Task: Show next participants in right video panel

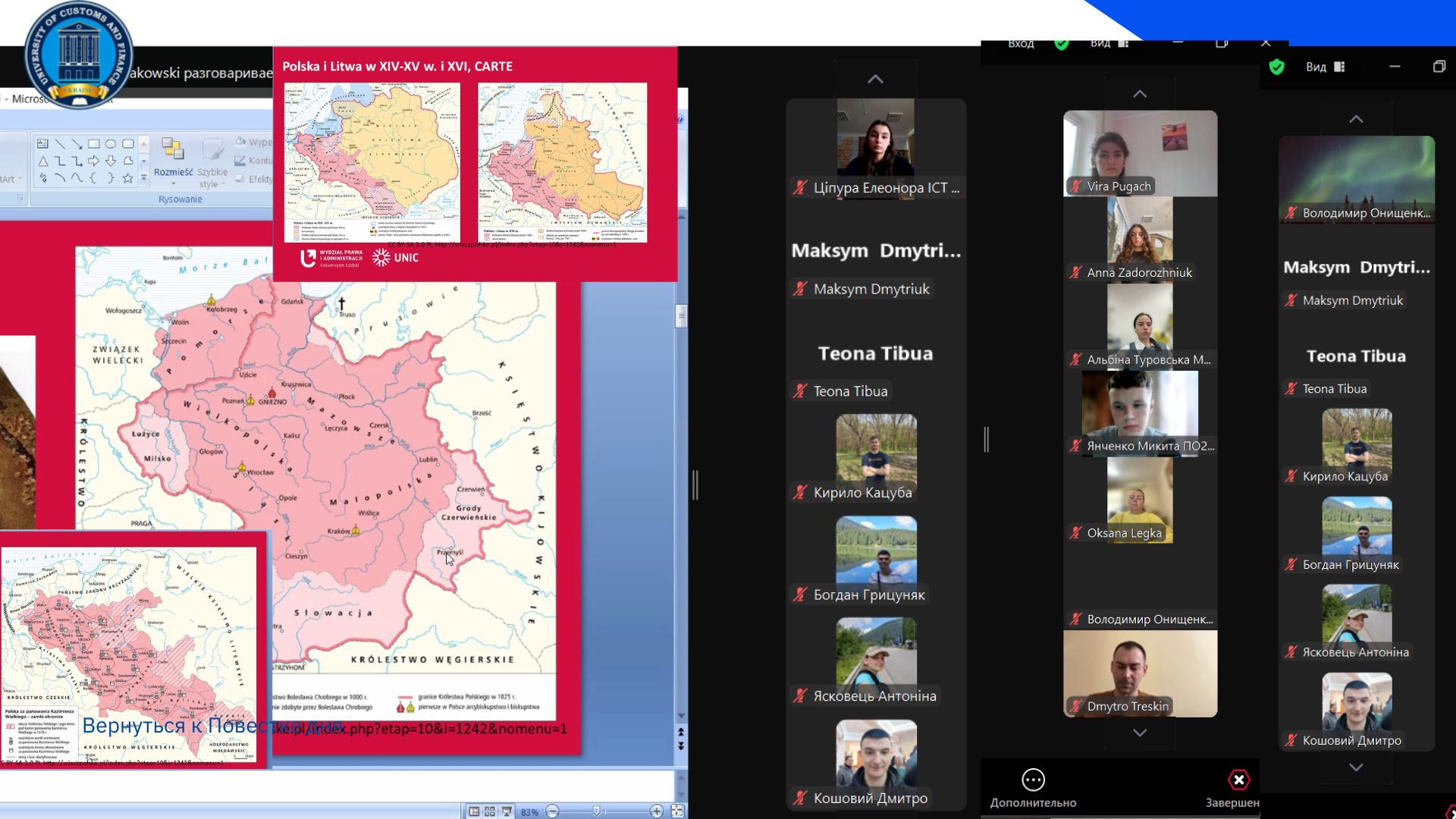Action: tap(1356, 767)
